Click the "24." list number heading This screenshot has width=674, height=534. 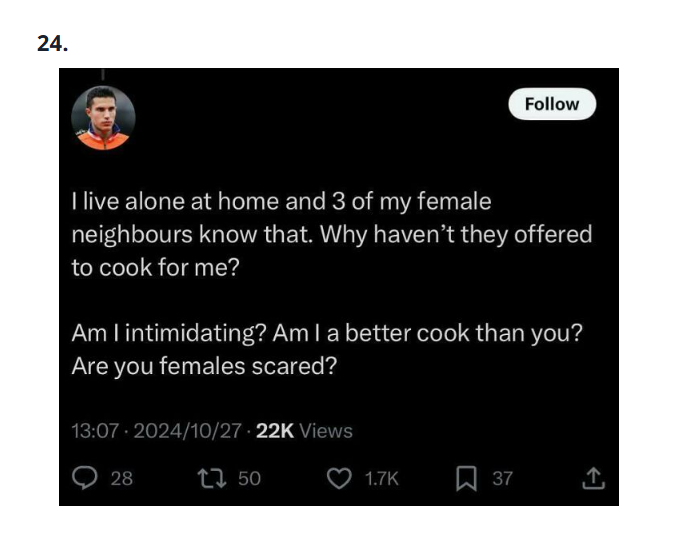(x=52, y=44)
